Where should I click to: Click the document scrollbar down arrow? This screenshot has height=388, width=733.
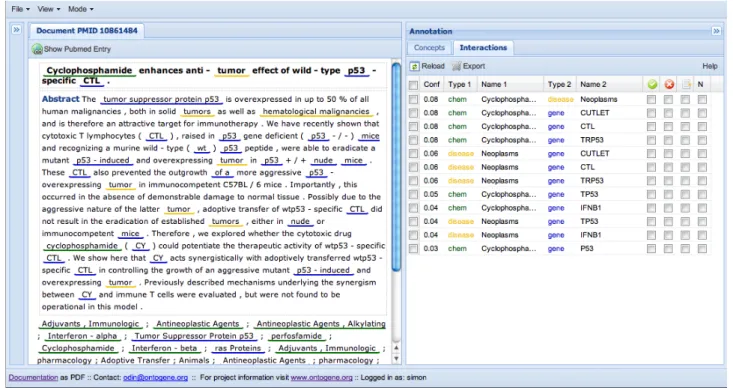point(396,359)
